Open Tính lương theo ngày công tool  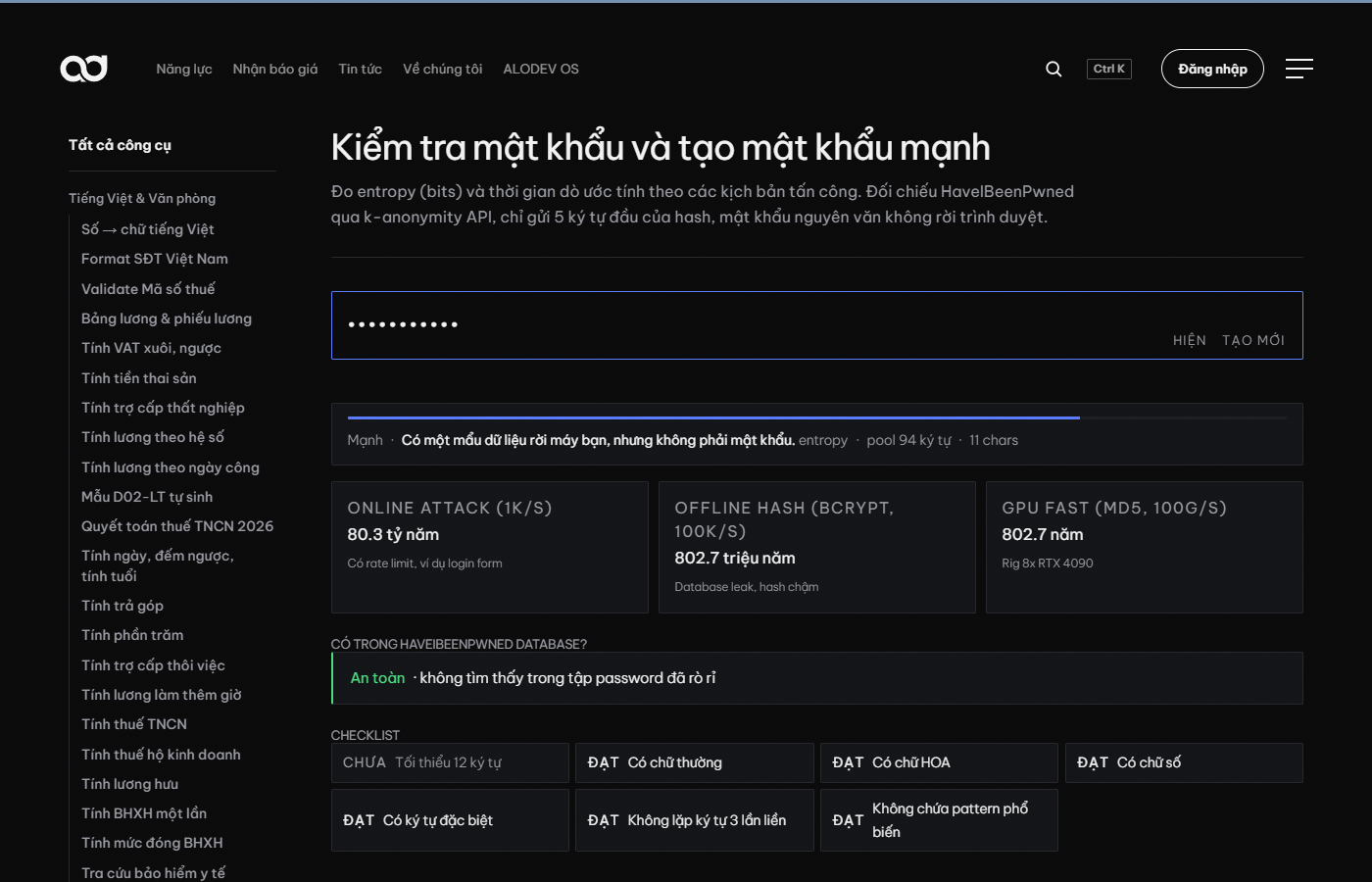click(x=171, y=467)
